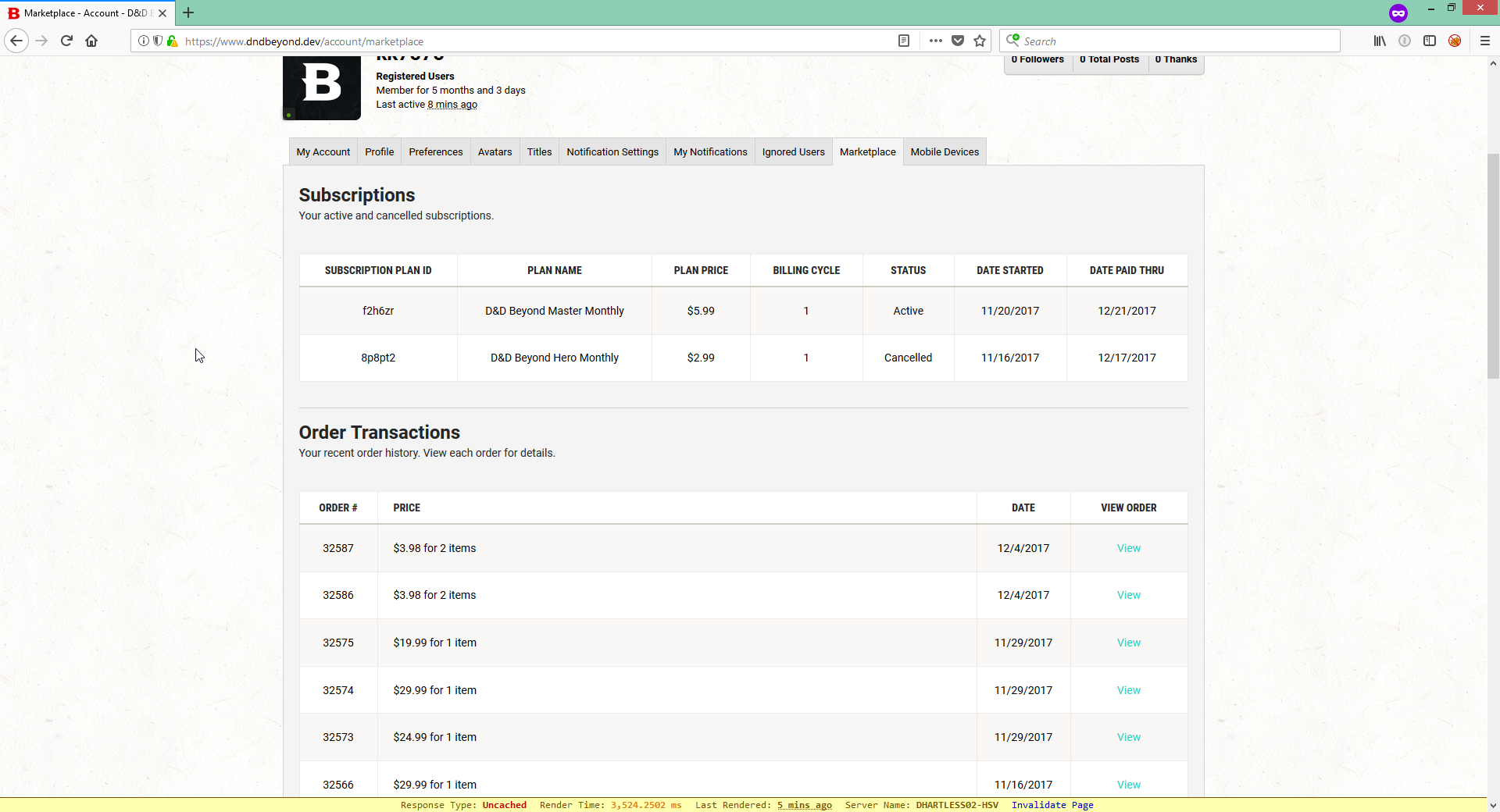View order 32575
Screen dimensions: 1500x812
coord(1129,643)
